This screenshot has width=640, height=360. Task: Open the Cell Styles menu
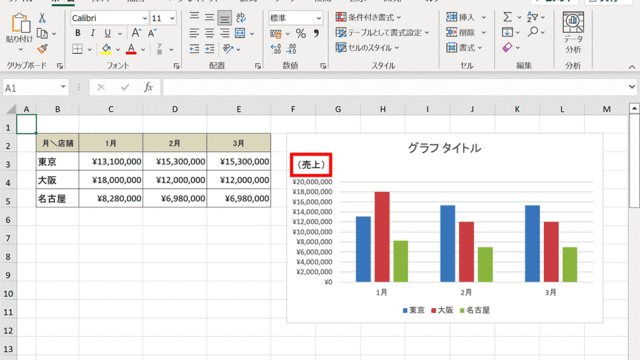tap(367, 48)
